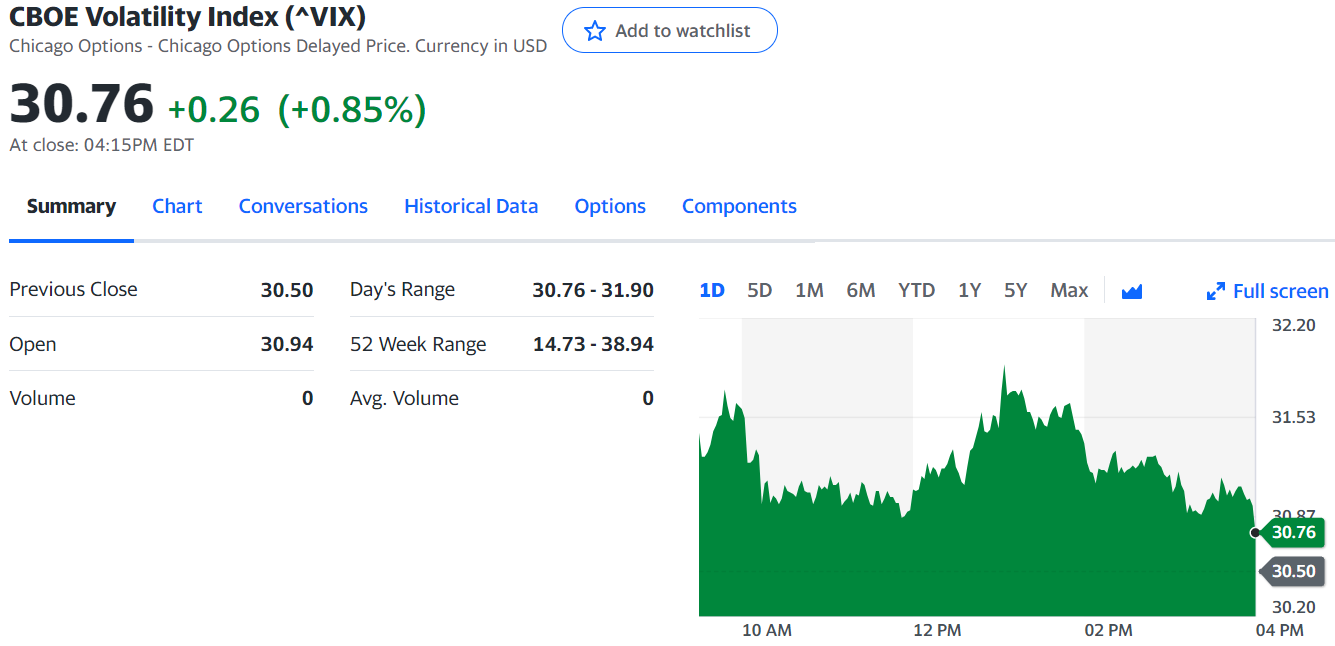Select the 1Y chart range

(x=969, y=290)
